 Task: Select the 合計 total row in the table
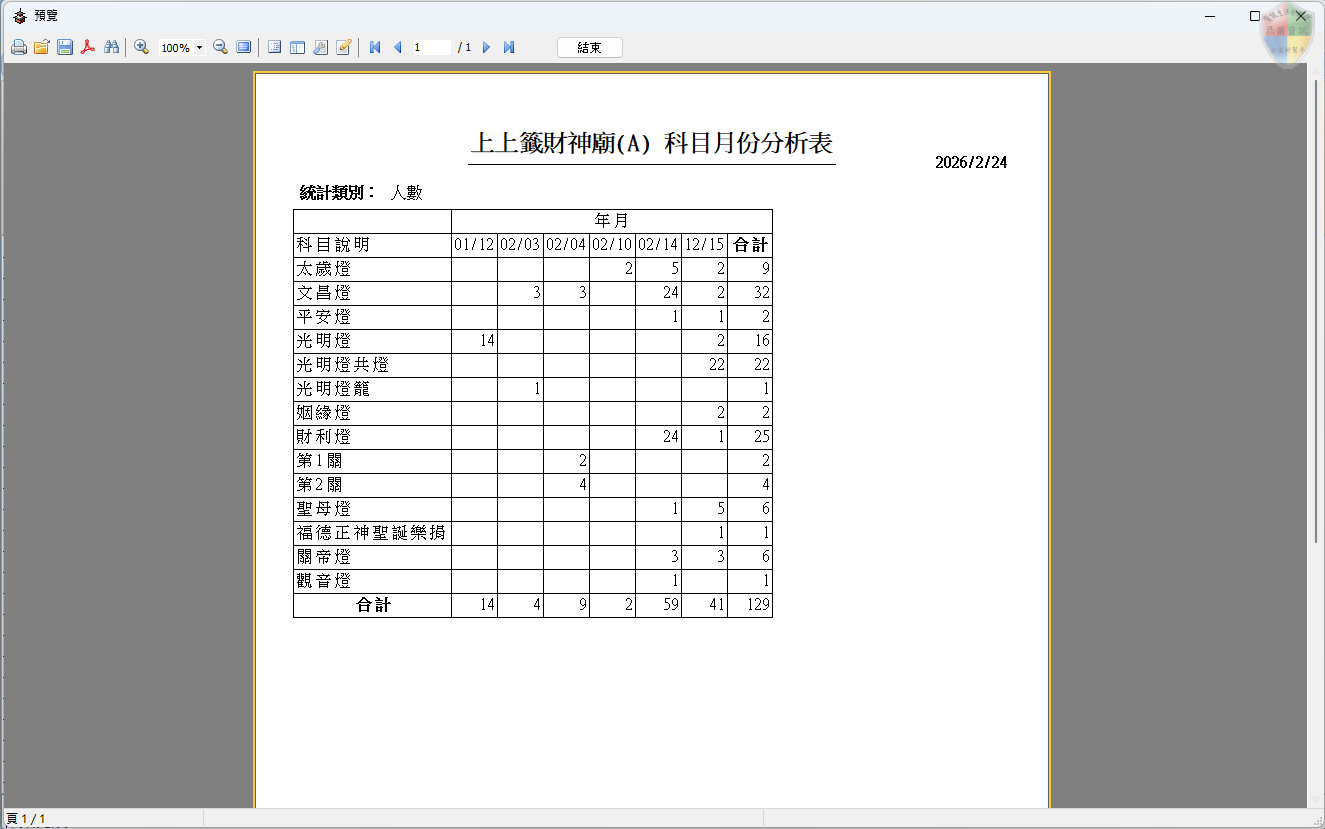[371, 604]
